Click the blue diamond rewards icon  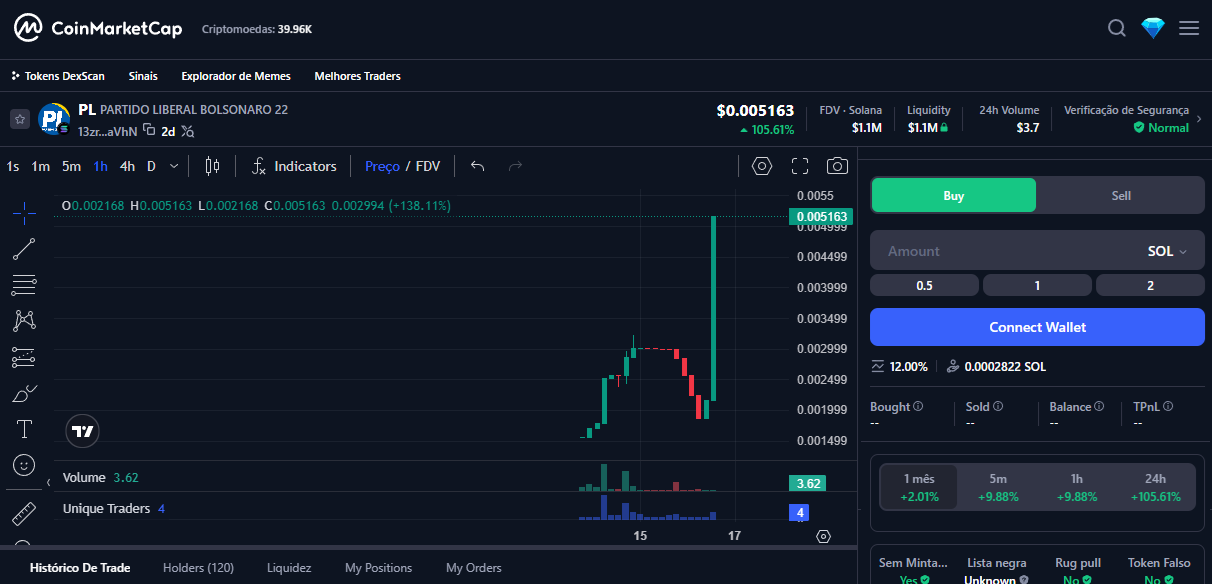coord(1153,29)
